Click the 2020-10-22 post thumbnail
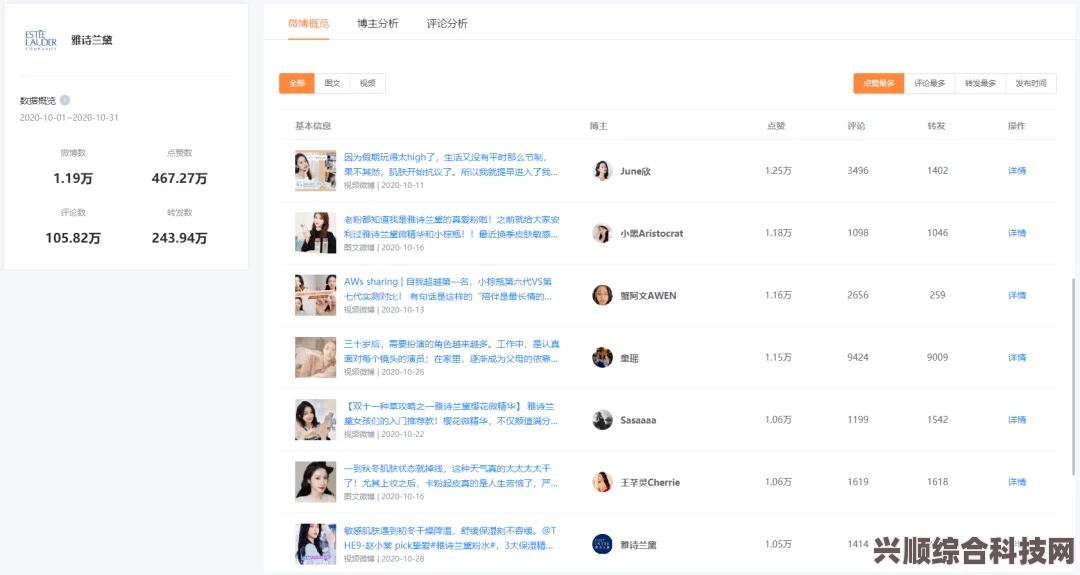The width and height of the screenshot is (1080, 575). (x=315, y=419)
